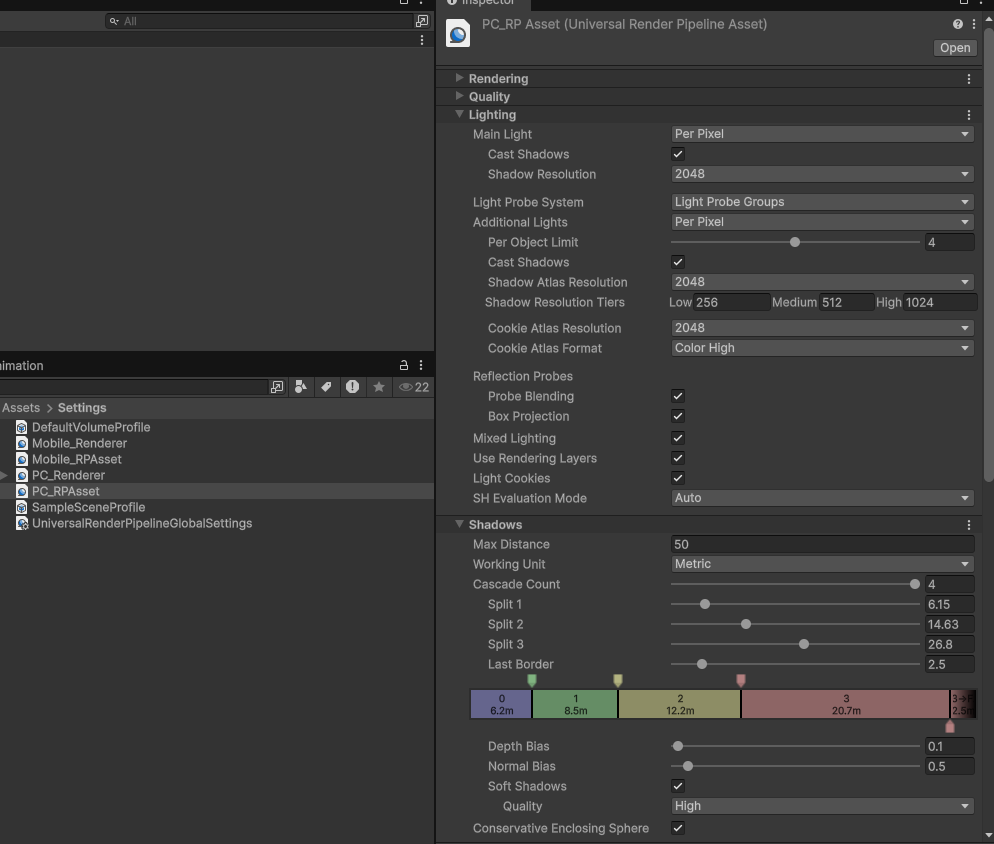Open the Cookie Atlas Format dropdown

click(x=821, y=348)
